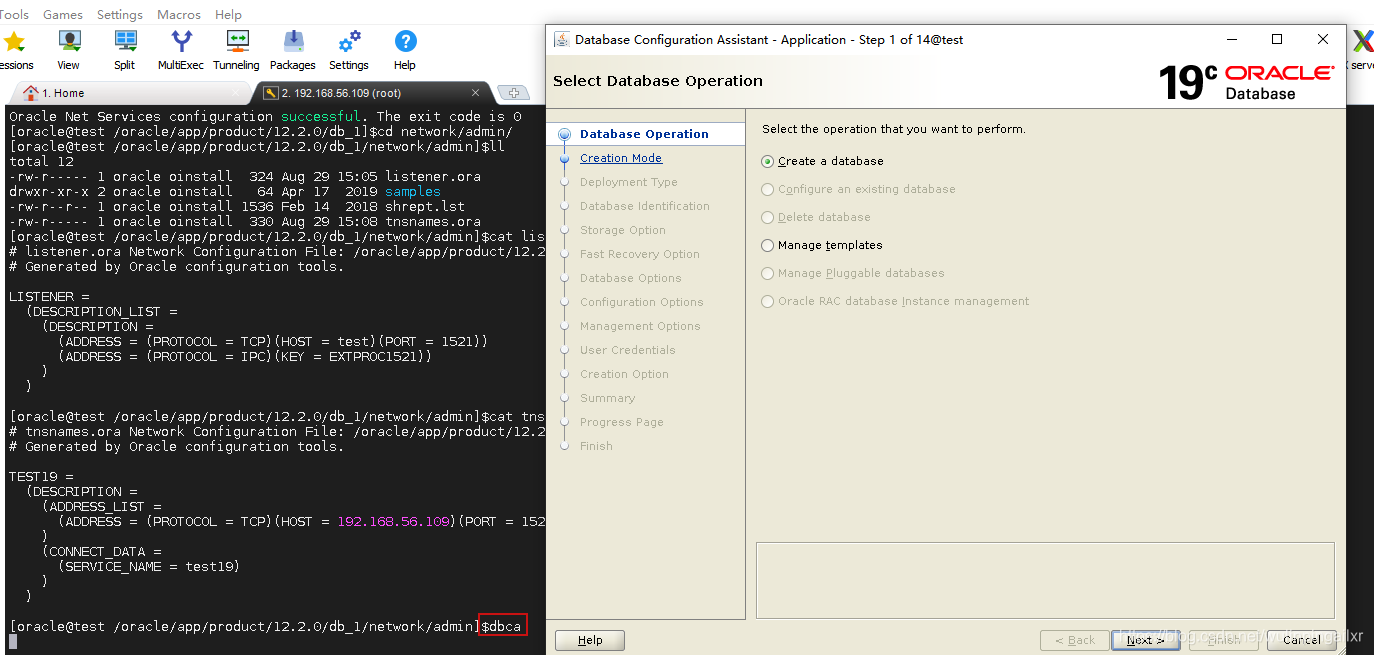
Task: Open the Sessions star icon
Action: click(14, 49)
